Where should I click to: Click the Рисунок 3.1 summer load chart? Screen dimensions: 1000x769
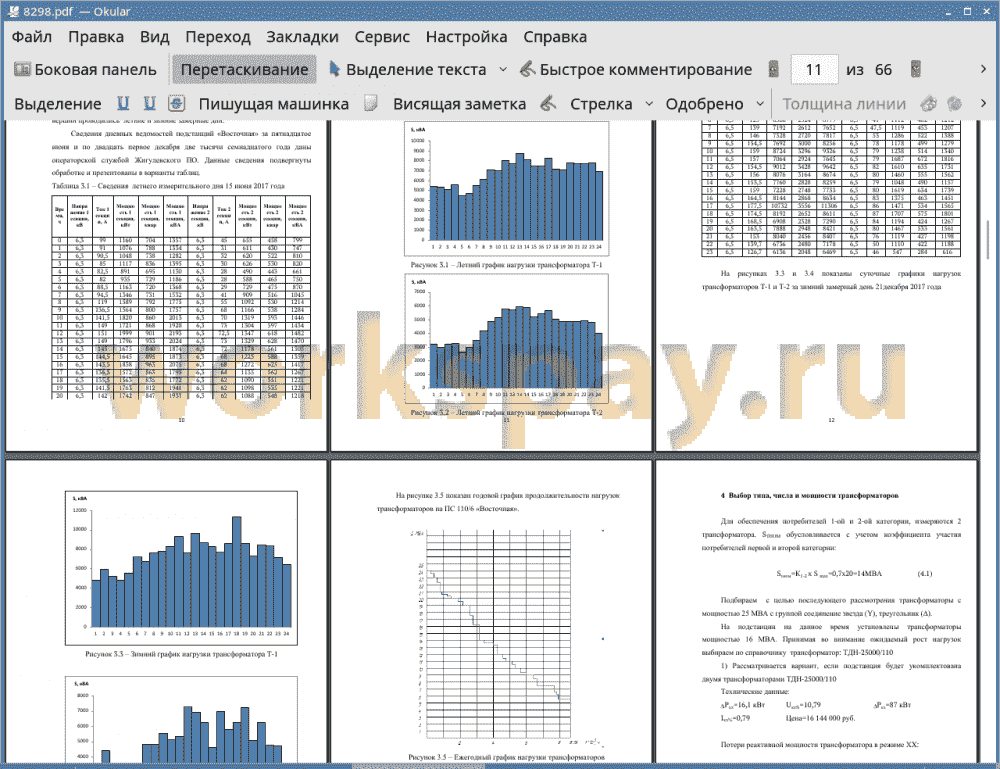[507, 189]
